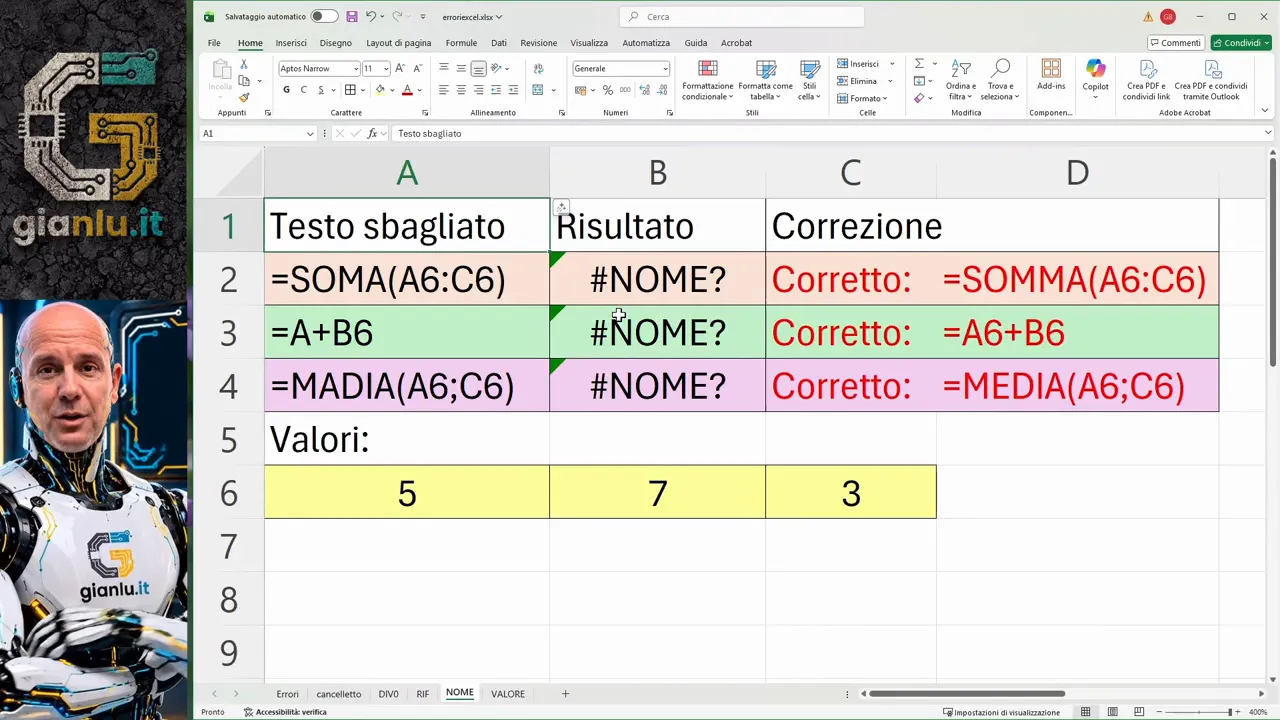Image resolution: width=1280 pixels, height=720 pixels.
Task: Toggle wrap text button
Action: point(538,68)
